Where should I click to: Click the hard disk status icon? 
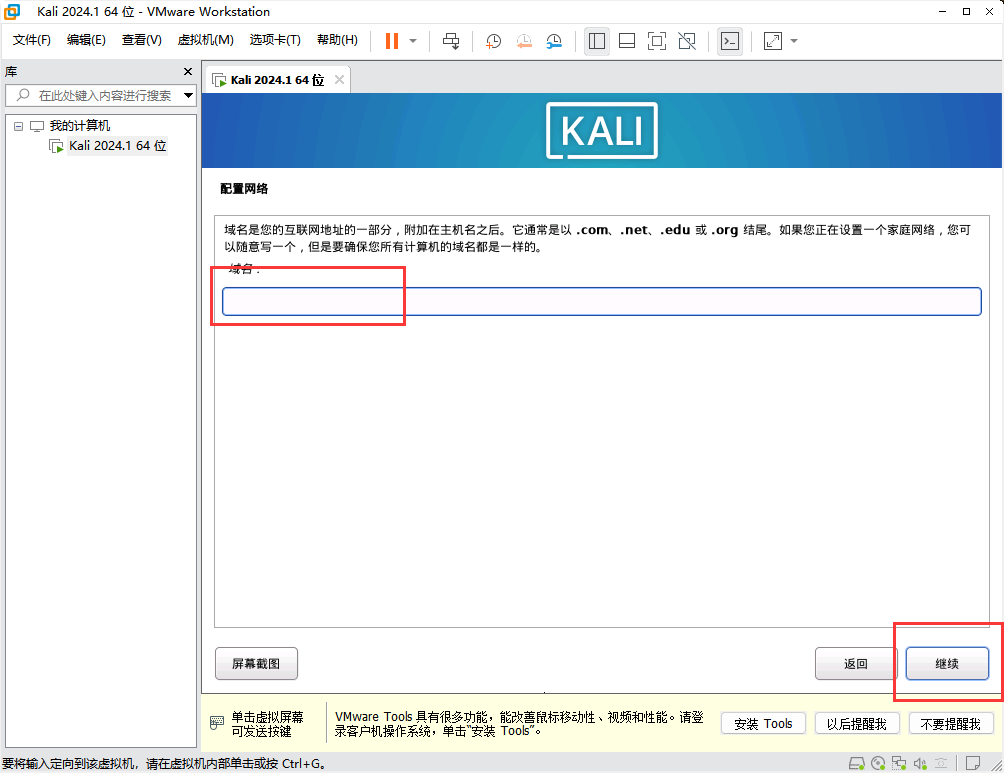click(x=856, y=764)
